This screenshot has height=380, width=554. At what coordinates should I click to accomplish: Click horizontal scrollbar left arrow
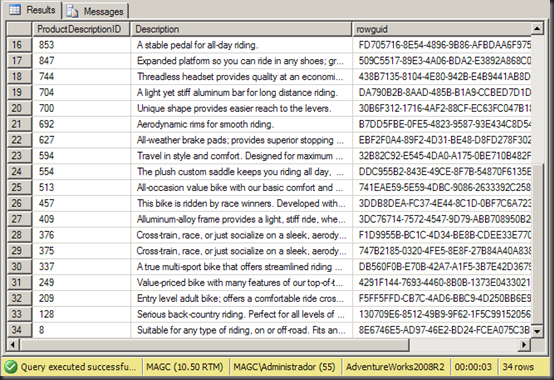(13, 344)
